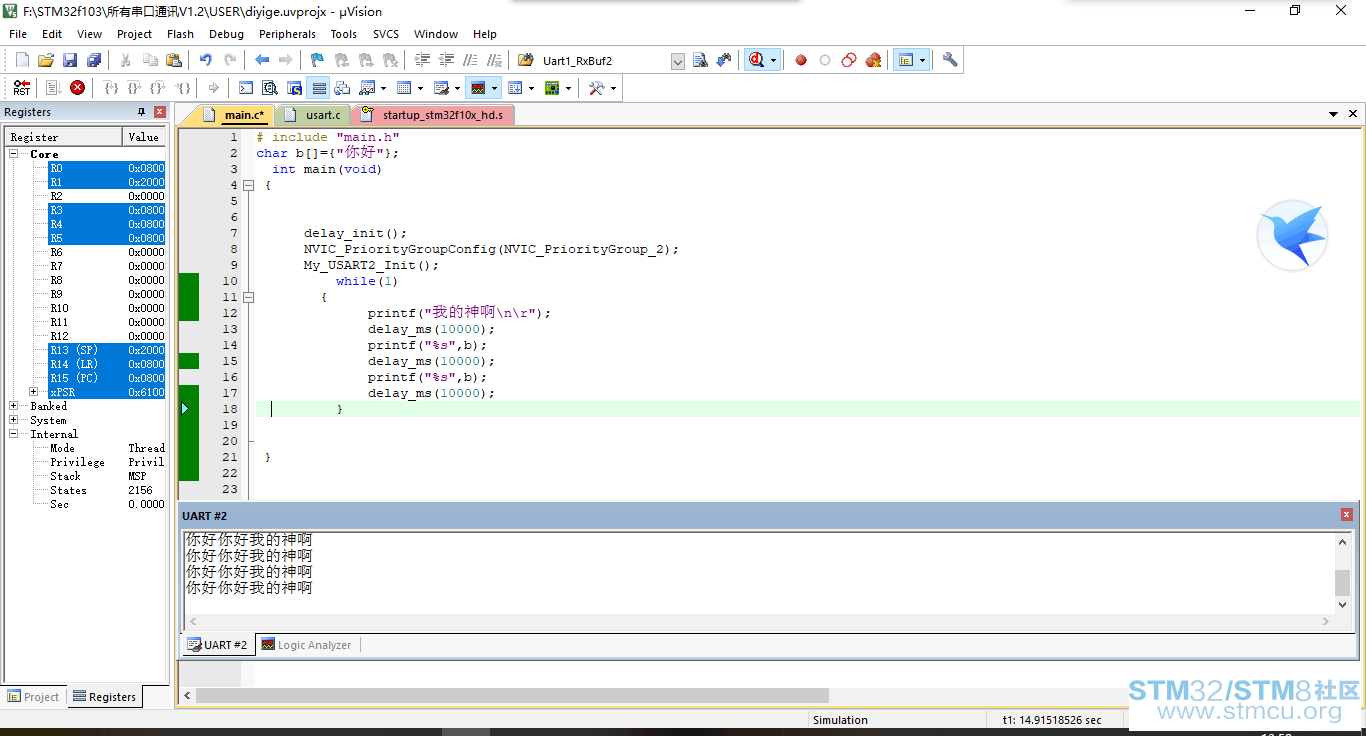Create a new file with the New icon
The height and width of the screenshot is (736, 1366).
click(22, 60)
